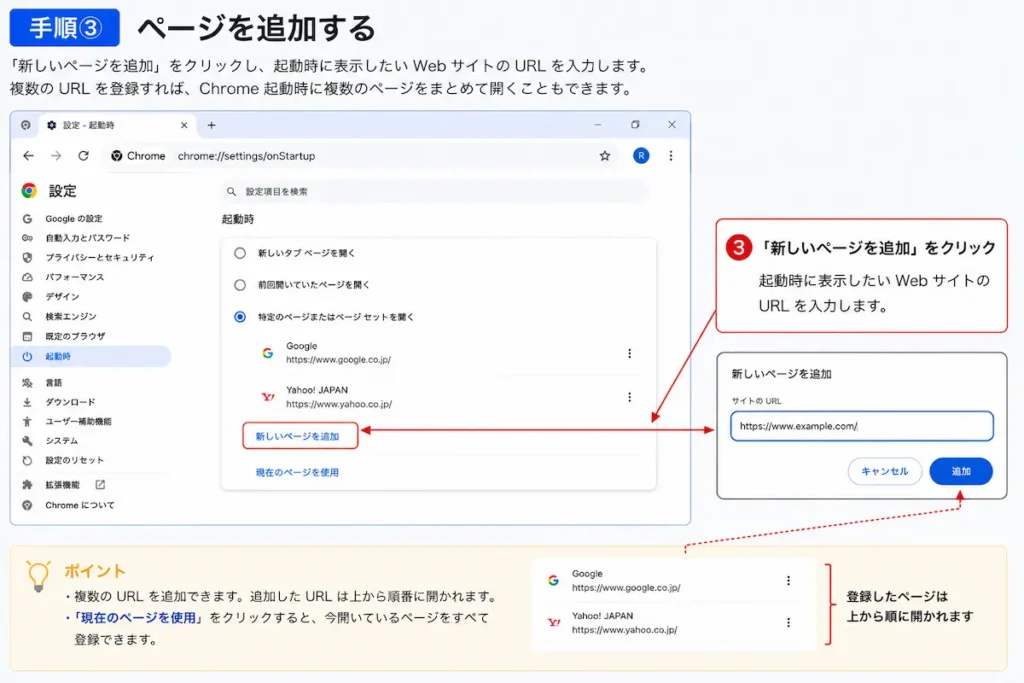Open the システム settings section
The image size is (1024, 683).
61,441
